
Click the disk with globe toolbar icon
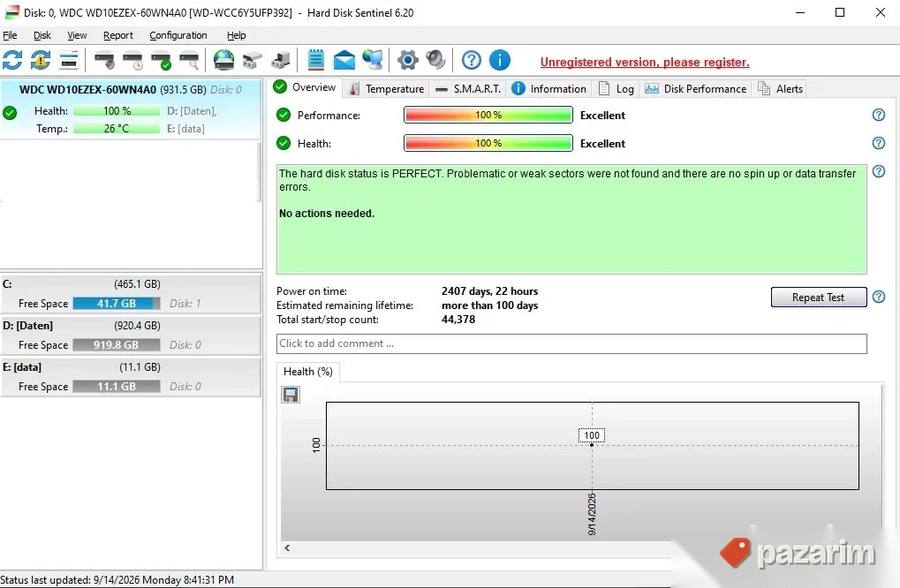point(223,60)
